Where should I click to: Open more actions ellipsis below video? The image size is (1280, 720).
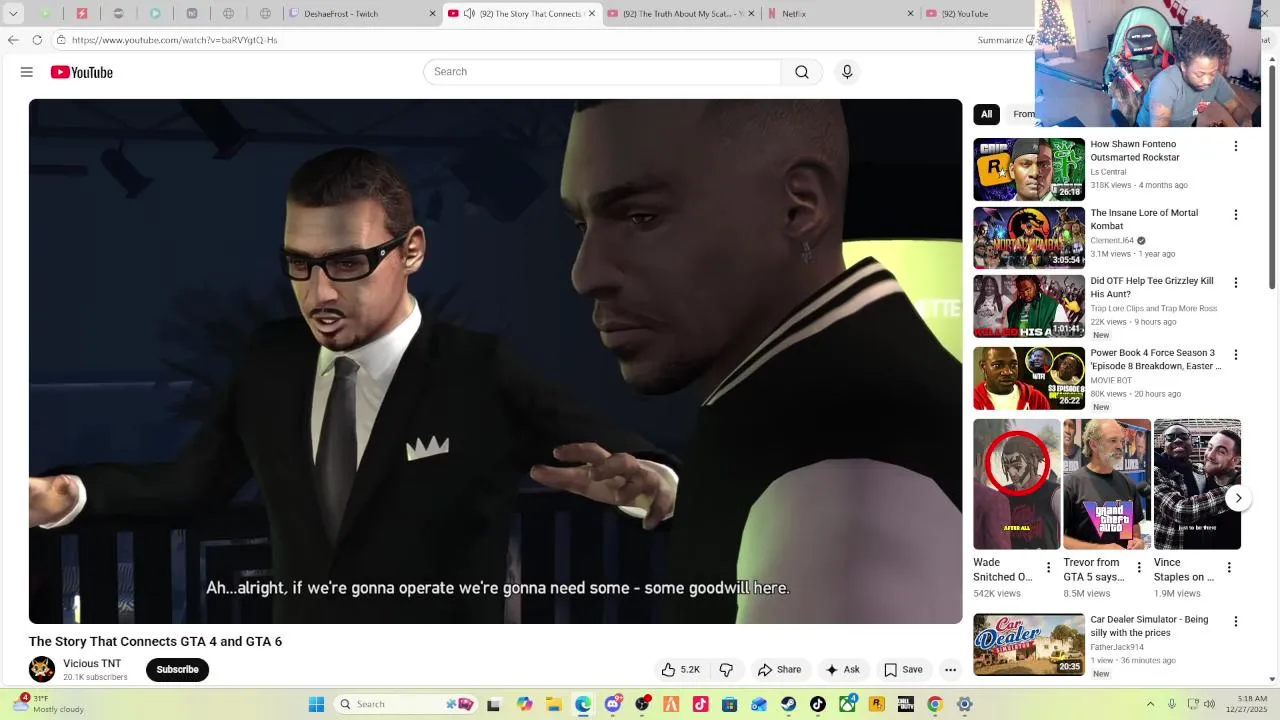951,670
